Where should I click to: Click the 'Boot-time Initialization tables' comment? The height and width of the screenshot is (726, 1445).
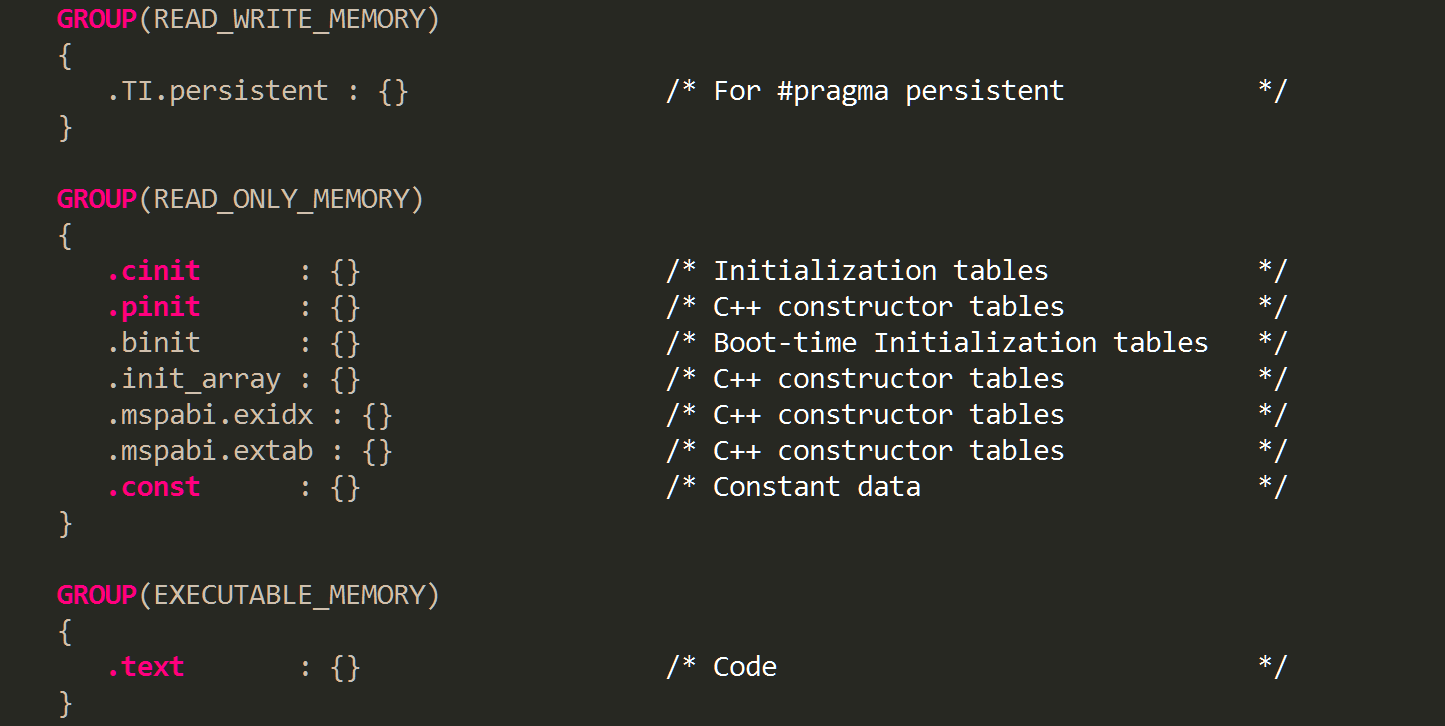pos(960,343)
